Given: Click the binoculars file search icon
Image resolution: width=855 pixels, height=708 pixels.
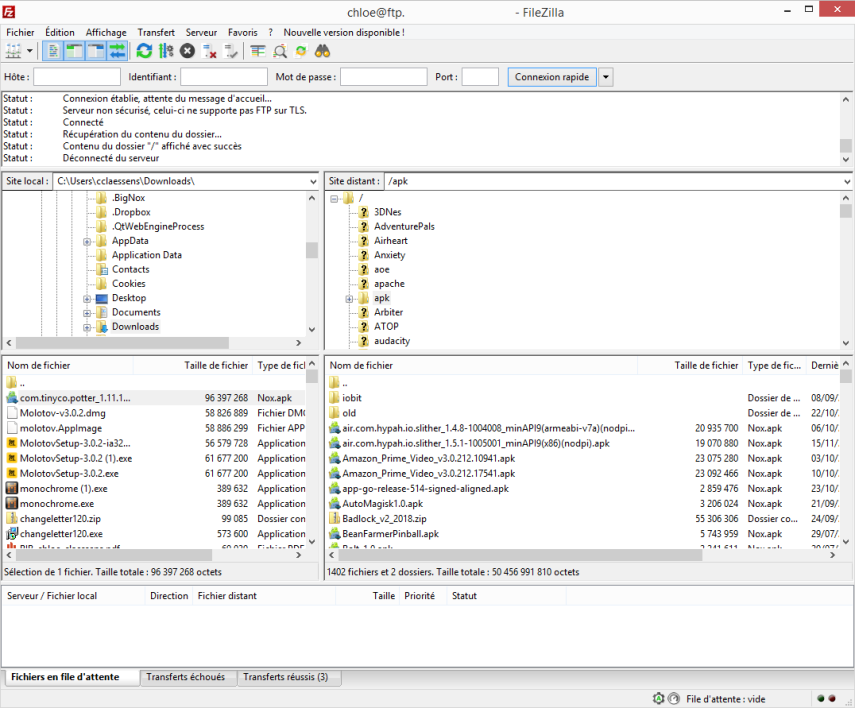Looking at the screenshot, I should [323, 51].
